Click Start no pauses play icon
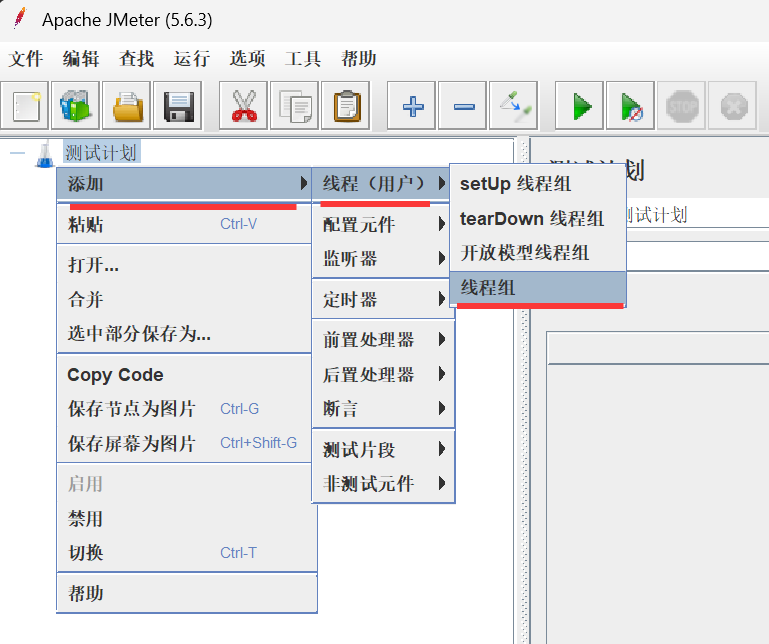 631,106
